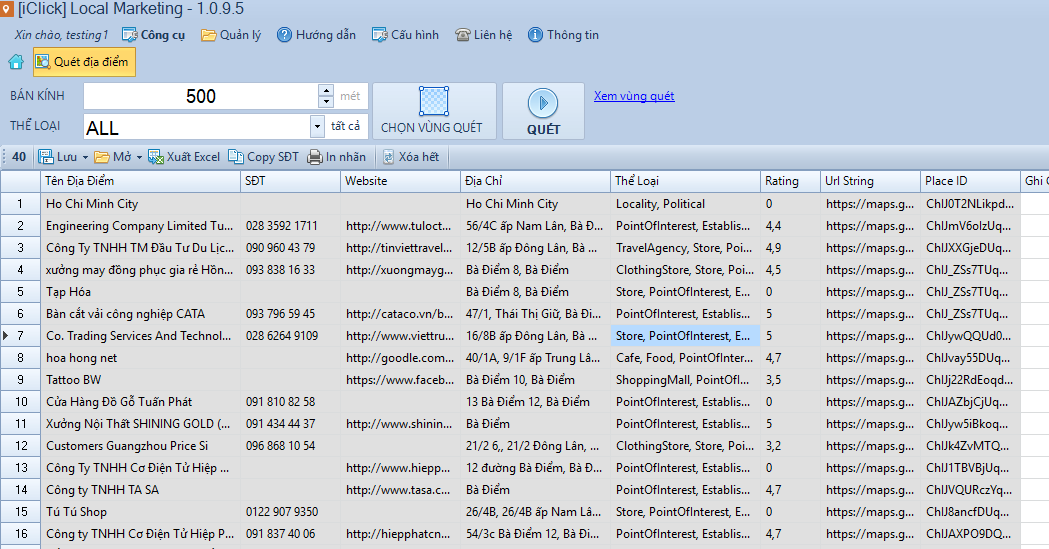Select the Tạp Hóa name cell
The image size is (1049, 549).
140,292
